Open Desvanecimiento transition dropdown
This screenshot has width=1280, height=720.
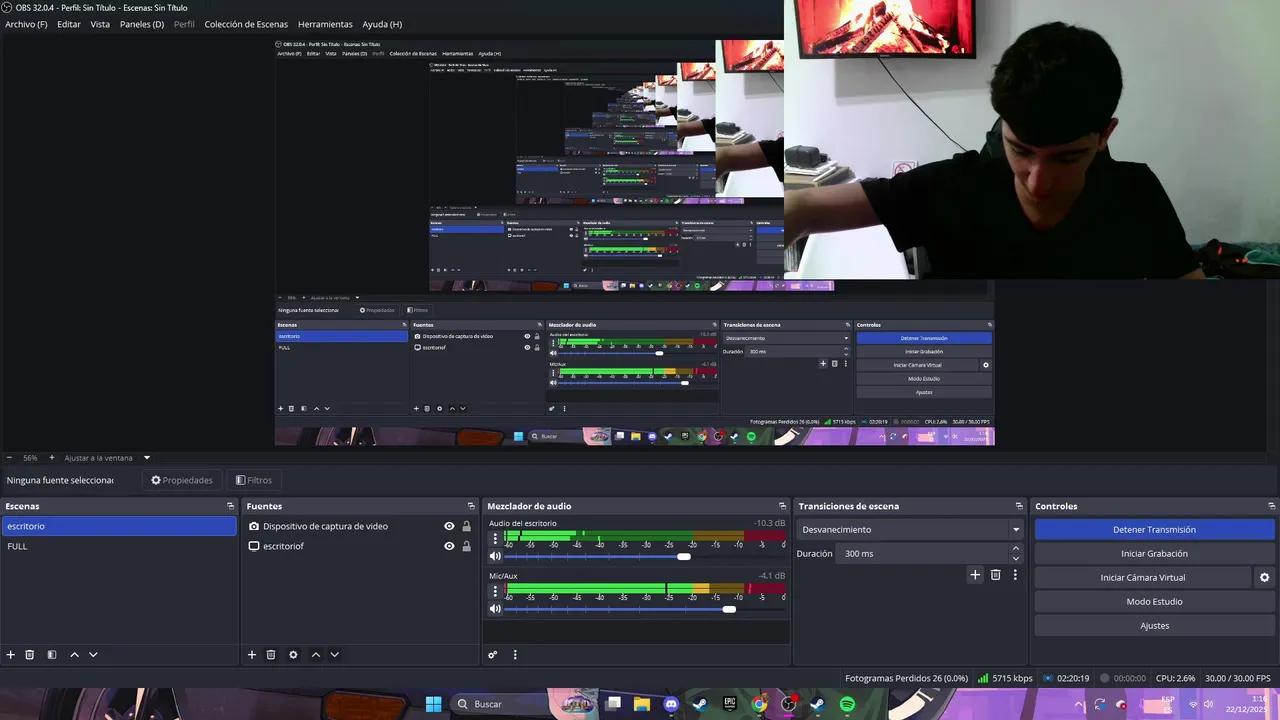910,530
